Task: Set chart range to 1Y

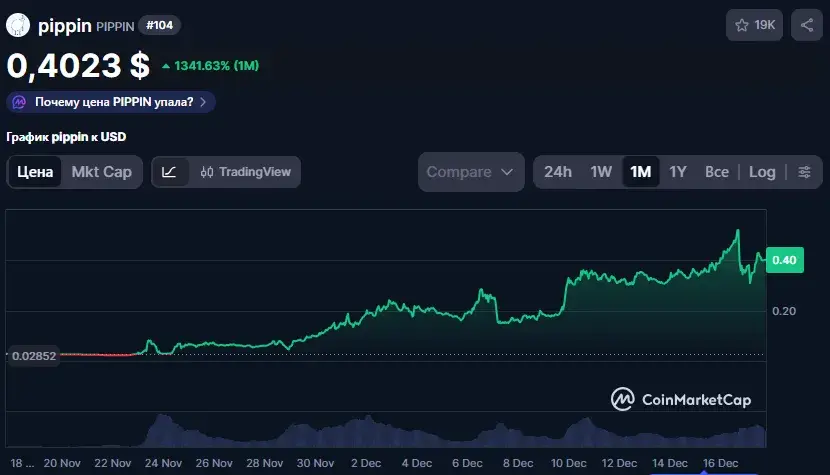Action: coord(678,172)
